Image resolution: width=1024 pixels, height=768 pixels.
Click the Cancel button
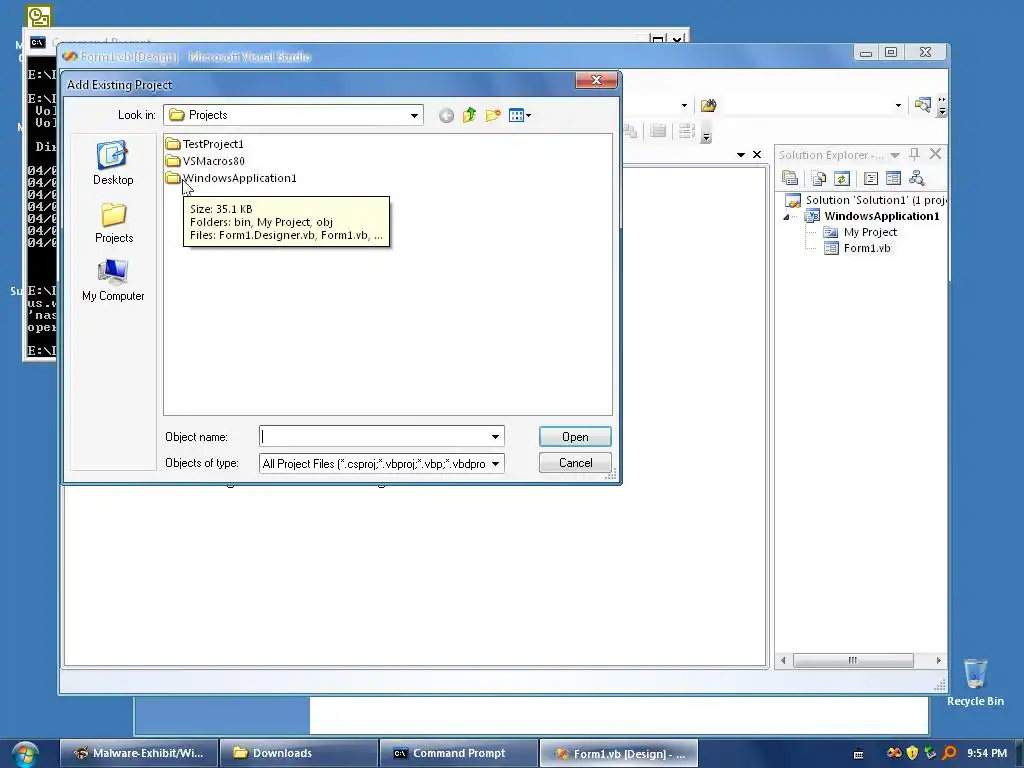pyautogui.click(x=575, y=463)
